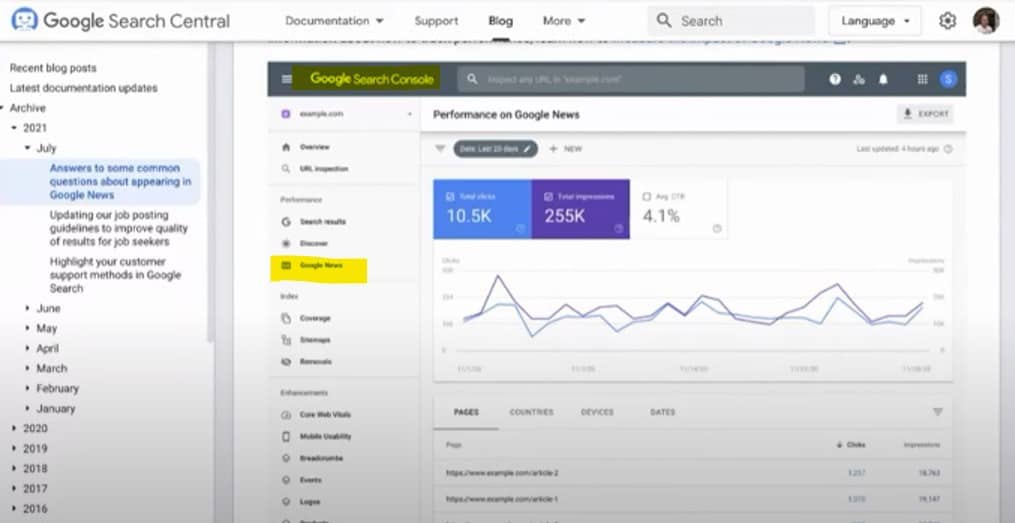1015x523 pixels.
Task: Click the Google Search Central logo icon
Action: click(x=25, y=20)
